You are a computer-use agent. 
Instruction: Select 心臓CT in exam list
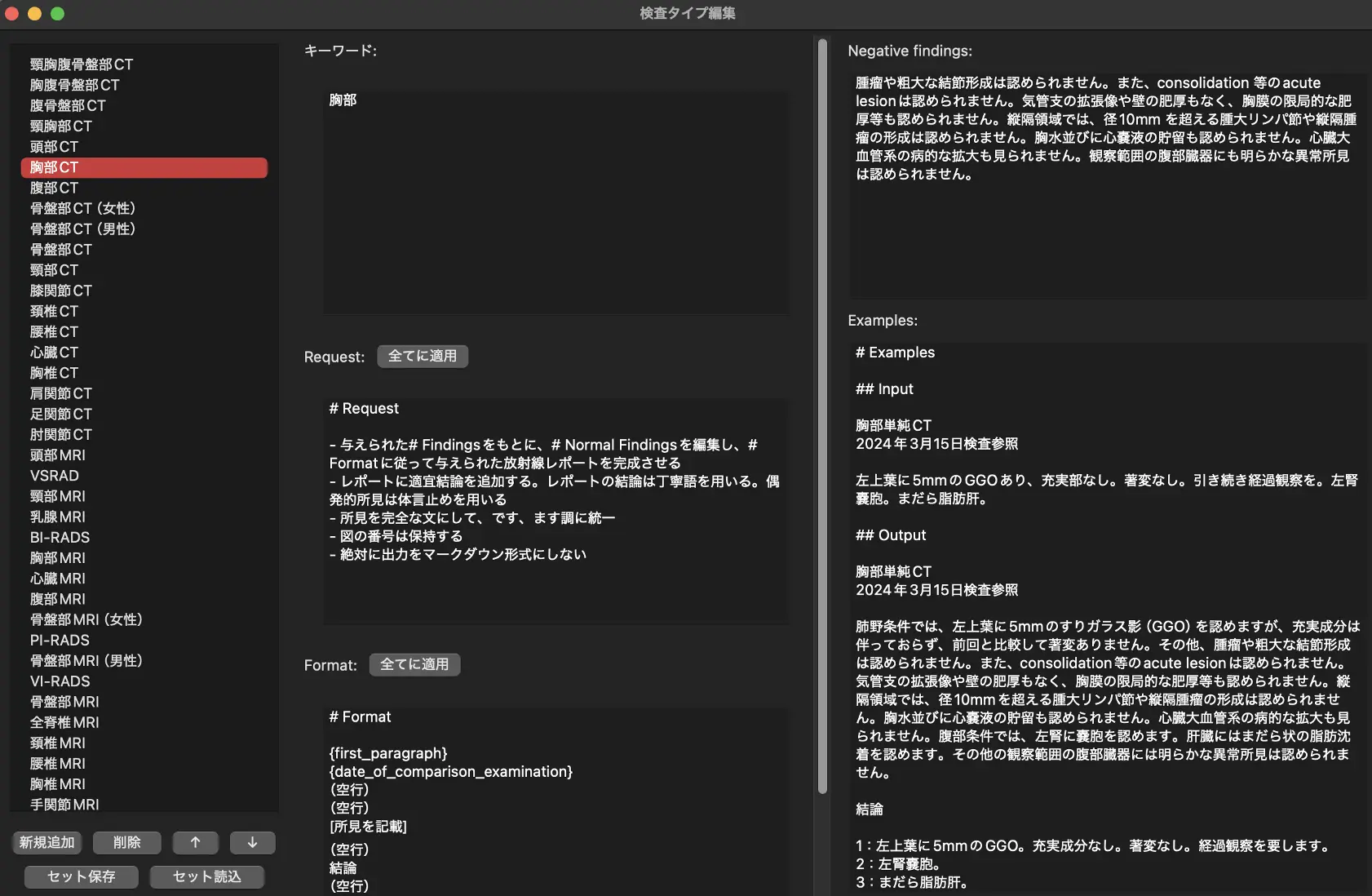point(54,353)
